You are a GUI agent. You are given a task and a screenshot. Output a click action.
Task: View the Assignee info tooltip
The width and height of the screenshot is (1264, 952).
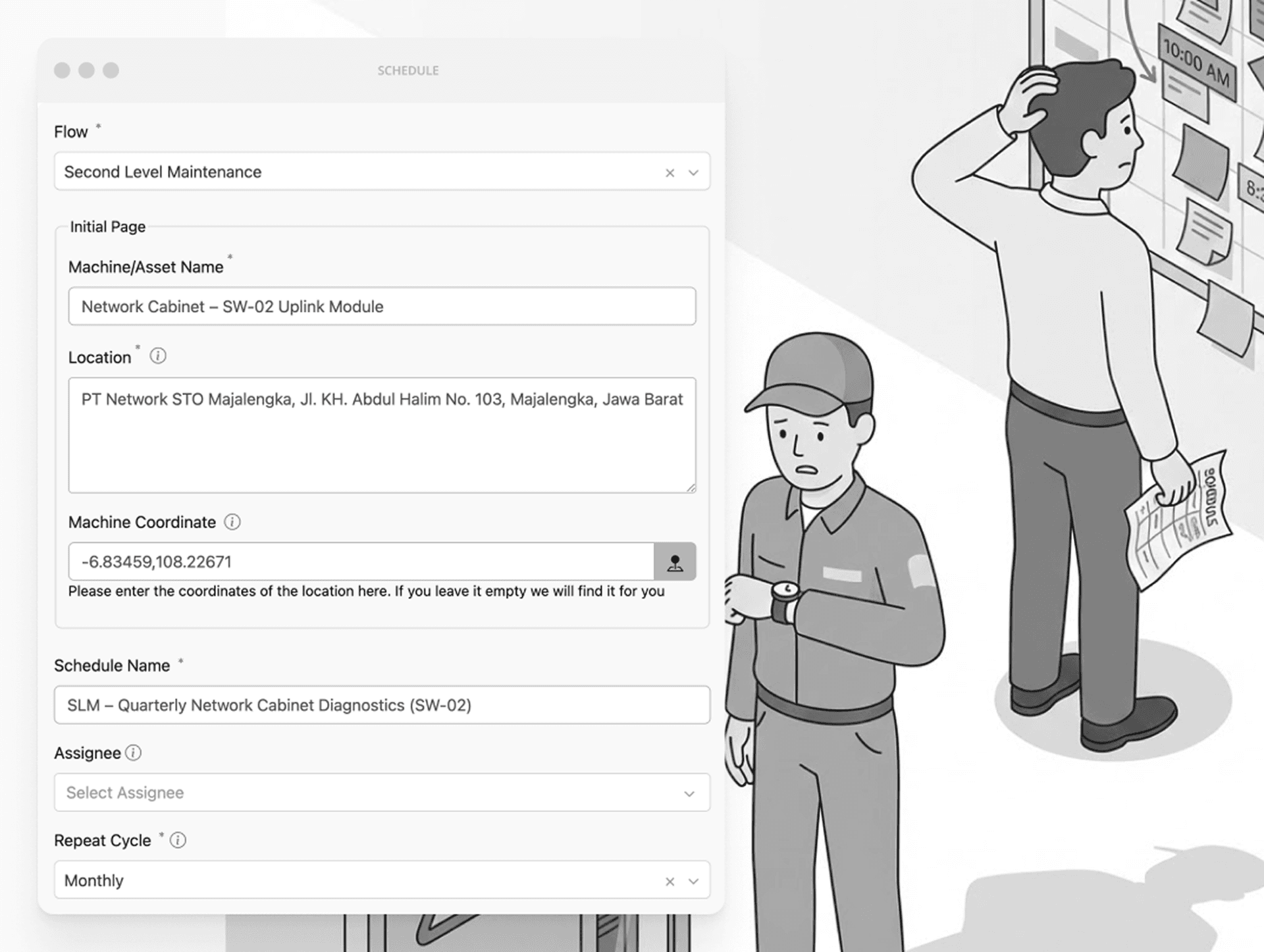(x=134, y=753)
